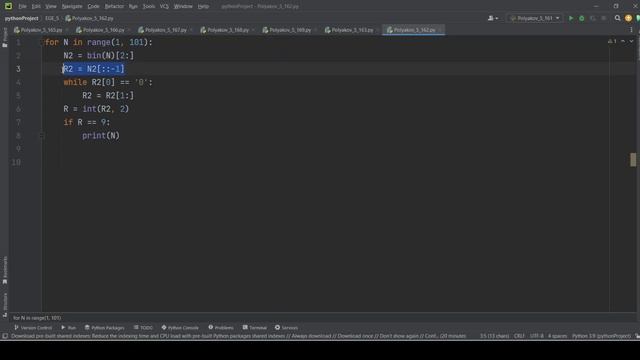
Task: Click the 4 spaces indent widget
Action: point(558,336)
